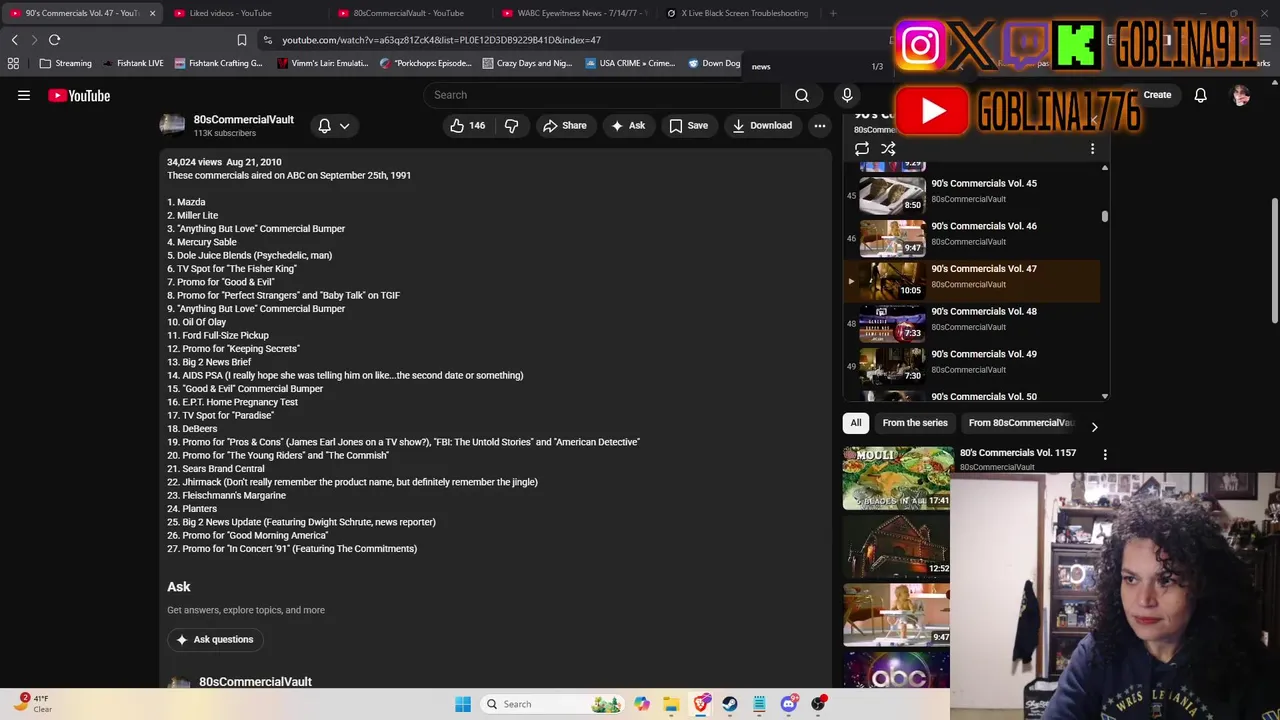The image size is (1280, 720).
Task: Open Vimm's Lair bookmark
Action: 325,63
